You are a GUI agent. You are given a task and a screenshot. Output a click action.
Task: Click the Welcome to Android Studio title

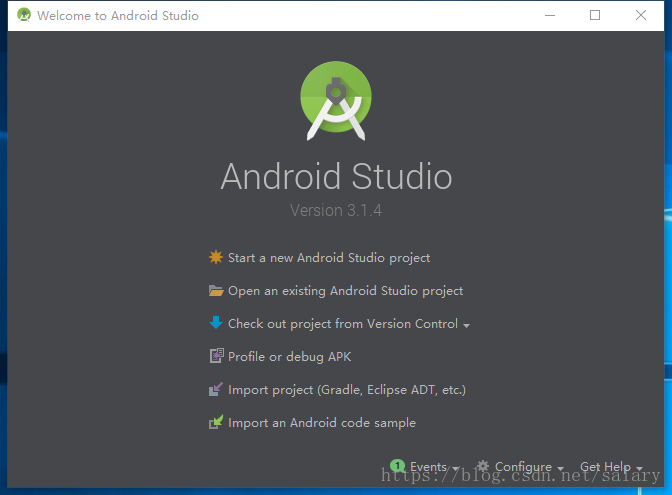point(118,15)
